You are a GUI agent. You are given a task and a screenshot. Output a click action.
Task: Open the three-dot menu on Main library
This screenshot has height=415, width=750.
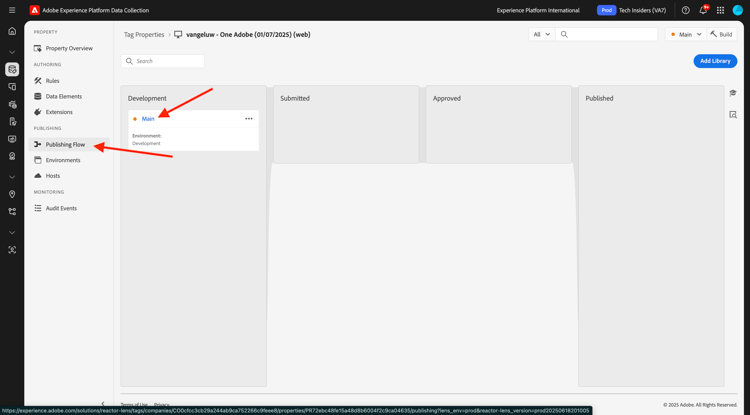249,119
